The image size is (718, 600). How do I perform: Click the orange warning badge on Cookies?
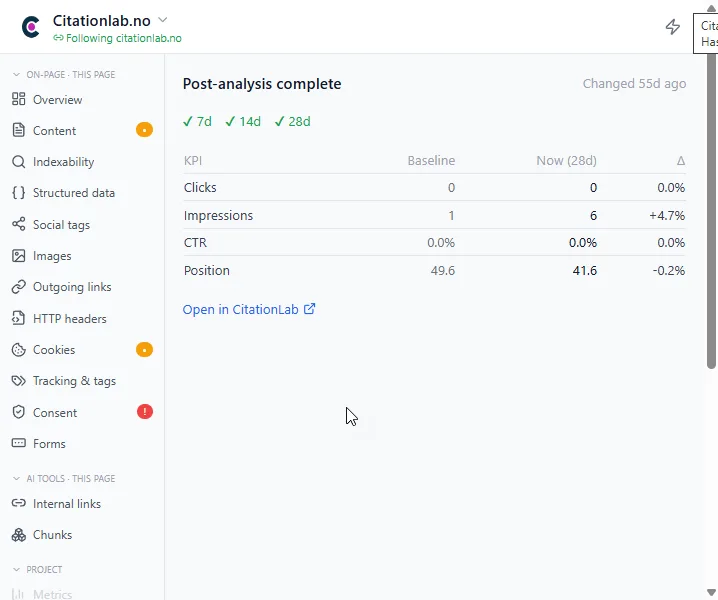coord(144,350)
